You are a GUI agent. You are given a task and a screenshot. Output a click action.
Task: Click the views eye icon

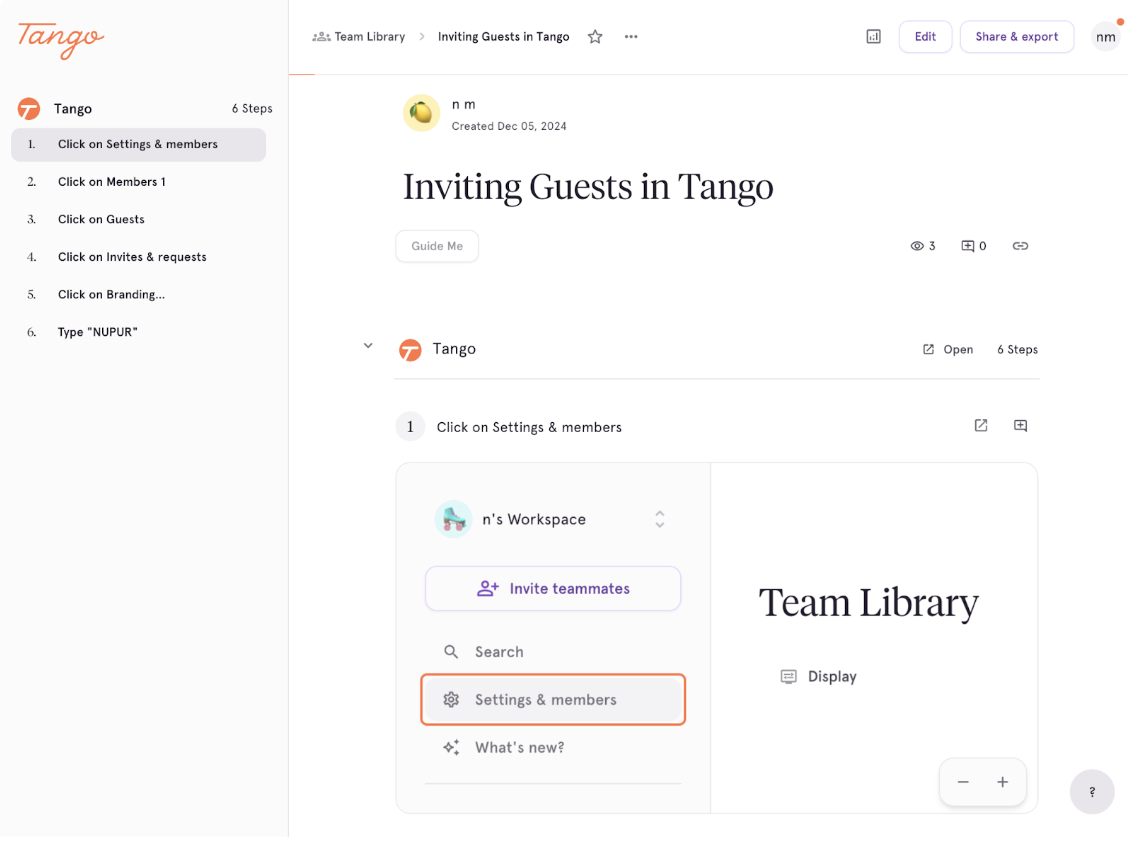[917, 246]
